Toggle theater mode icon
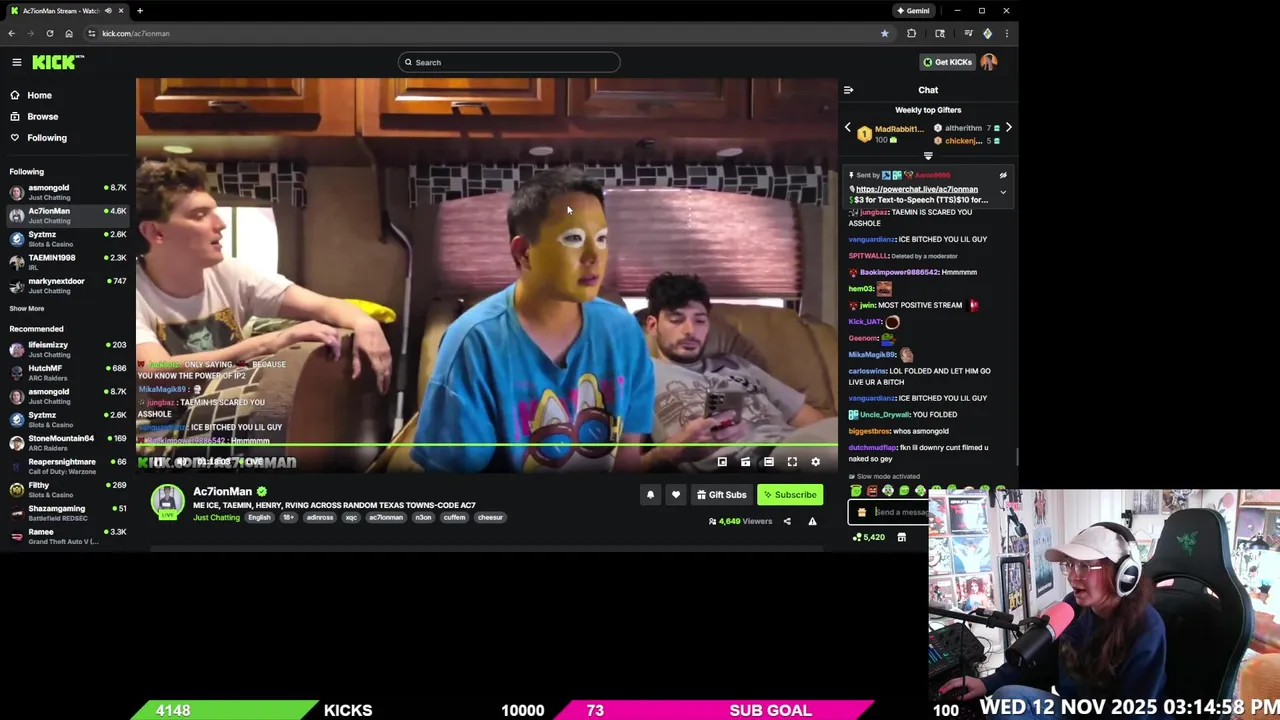The height and width of the screenshot is (720, 1280). pos(768,462)
